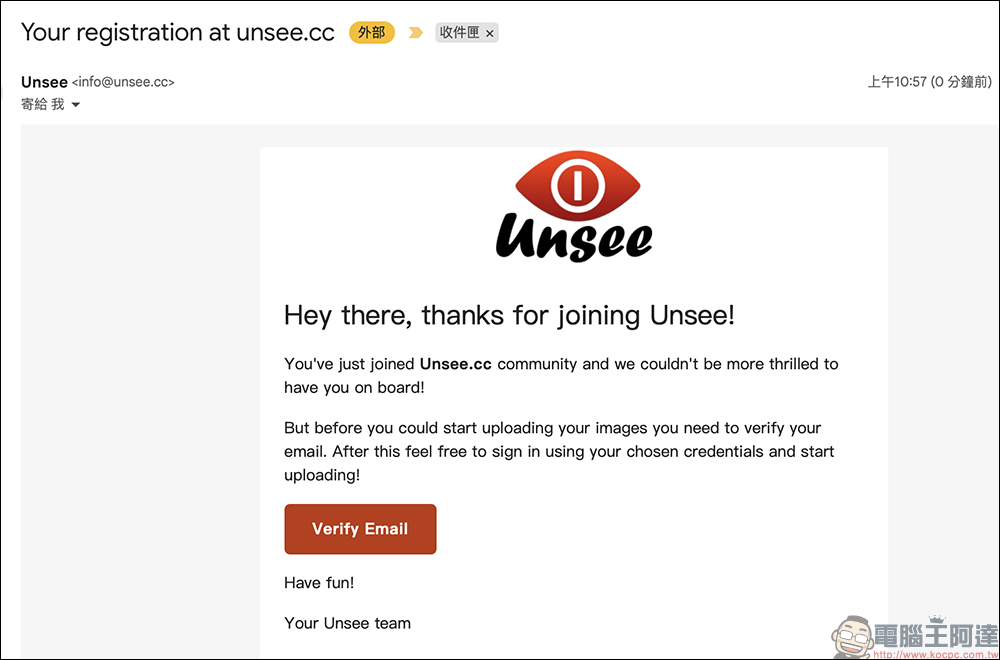Image resolution: width=1000 pixels, height=660 pixels.
Task: Click the 收件匣 inbox label
Action: [x=459, y=33]
